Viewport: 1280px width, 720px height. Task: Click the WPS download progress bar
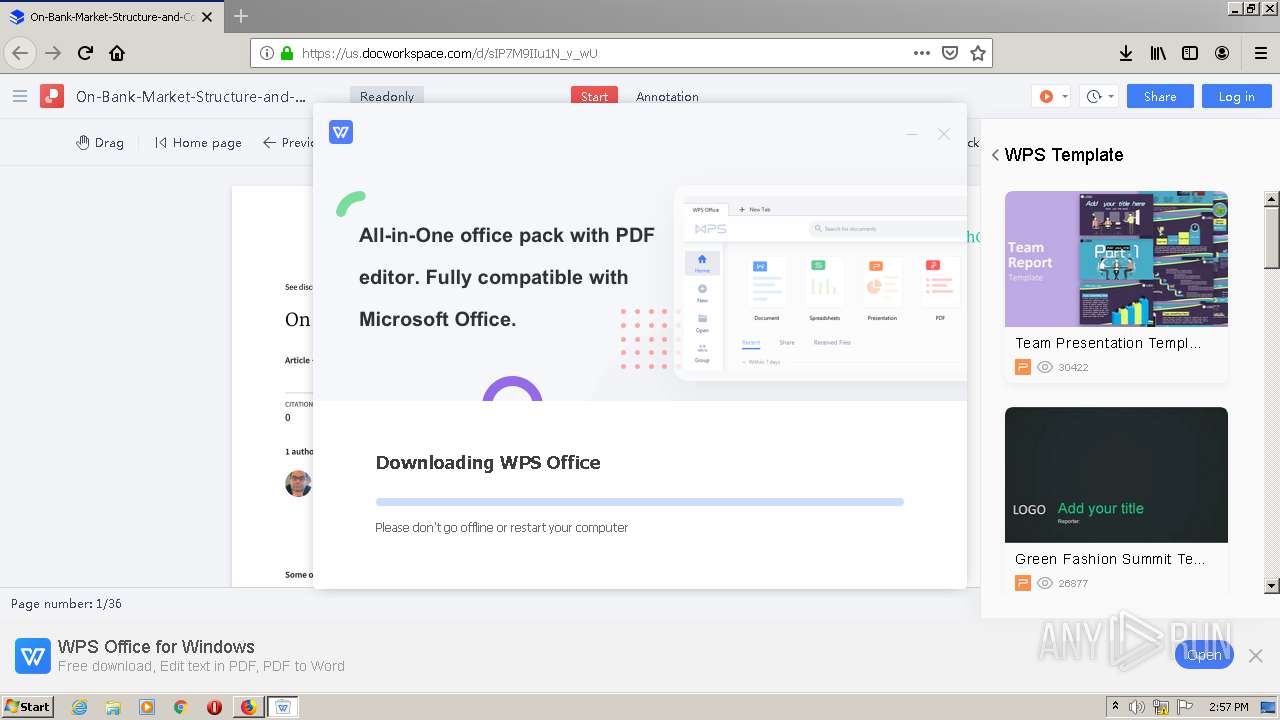coord(640,502)
